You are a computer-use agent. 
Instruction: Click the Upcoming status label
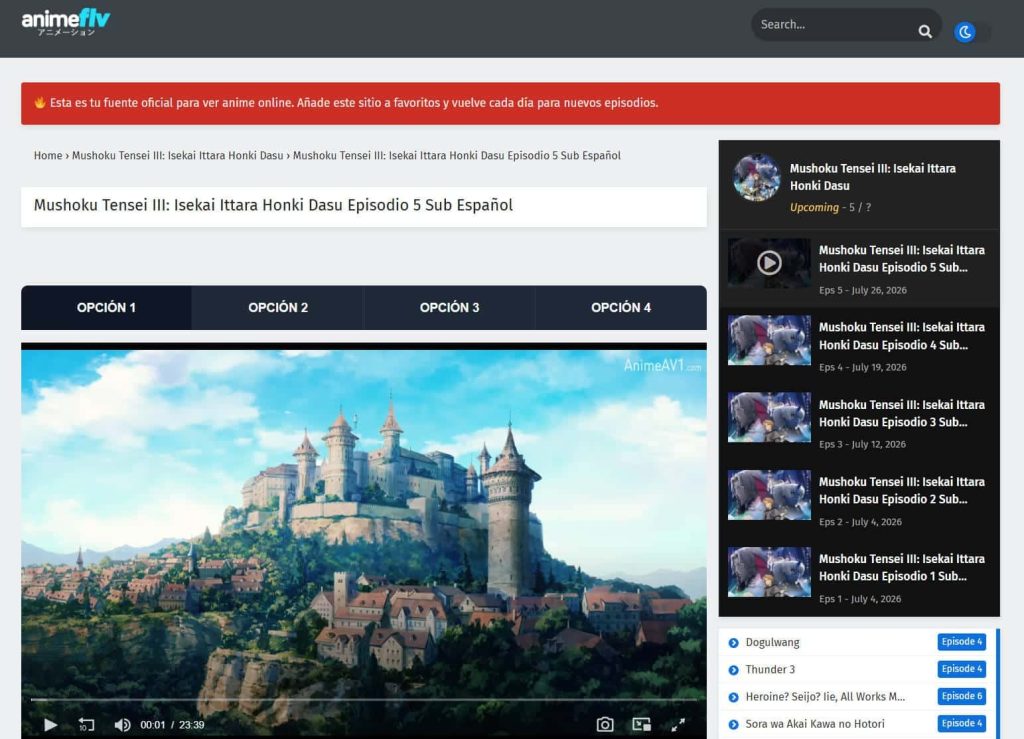(x=814, y=207)
